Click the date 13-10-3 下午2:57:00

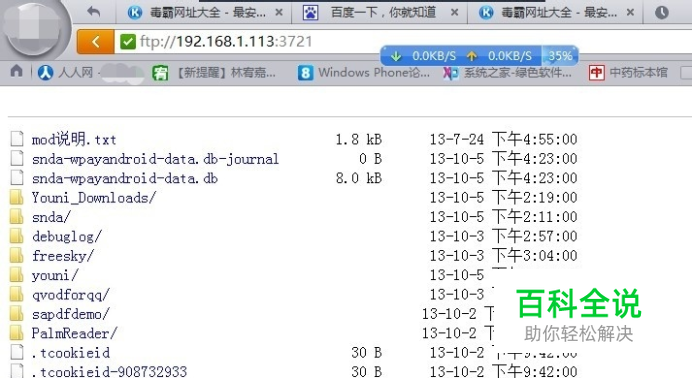coord(504,236)
